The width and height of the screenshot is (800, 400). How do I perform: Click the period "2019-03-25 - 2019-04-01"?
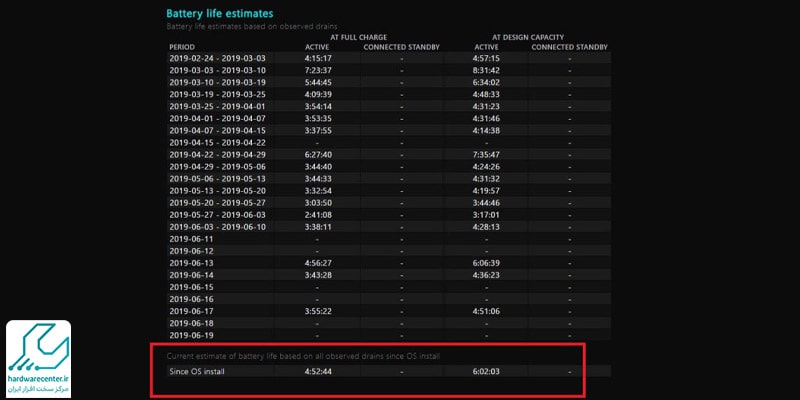217,107
